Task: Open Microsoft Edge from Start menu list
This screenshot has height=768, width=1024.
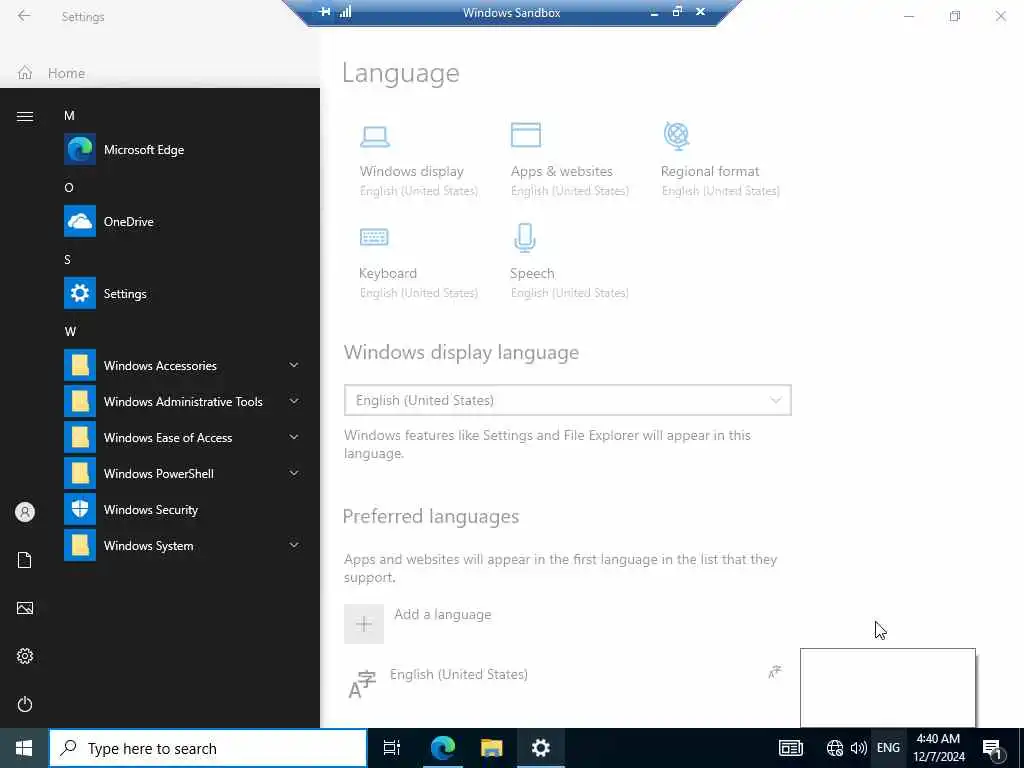Action: tap(183, 150)
